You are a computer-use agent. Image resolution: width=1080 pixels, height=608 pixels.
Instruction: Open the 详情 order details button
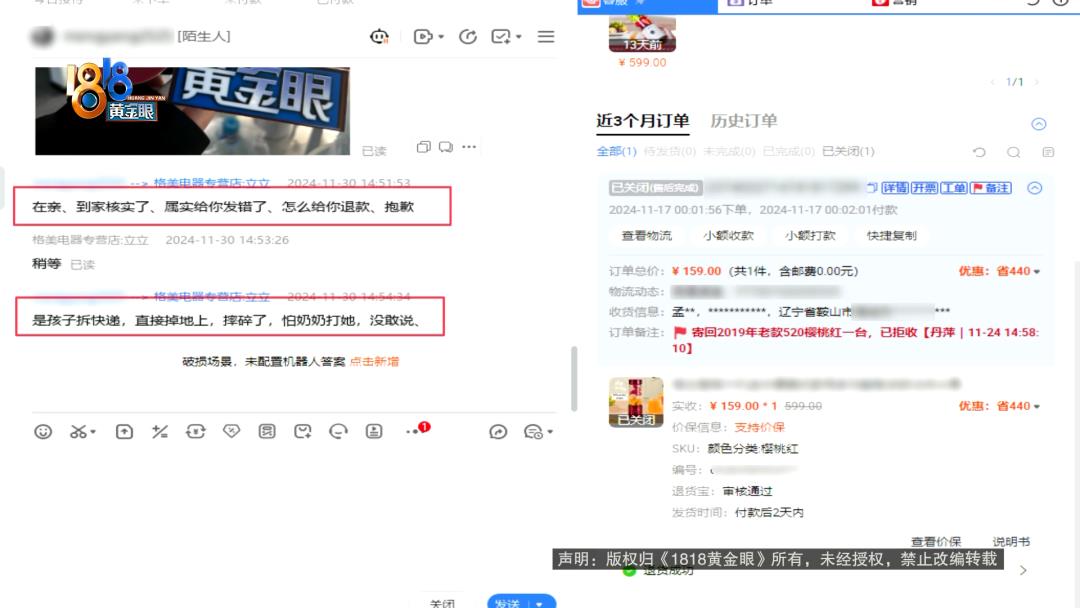point(895,187)
